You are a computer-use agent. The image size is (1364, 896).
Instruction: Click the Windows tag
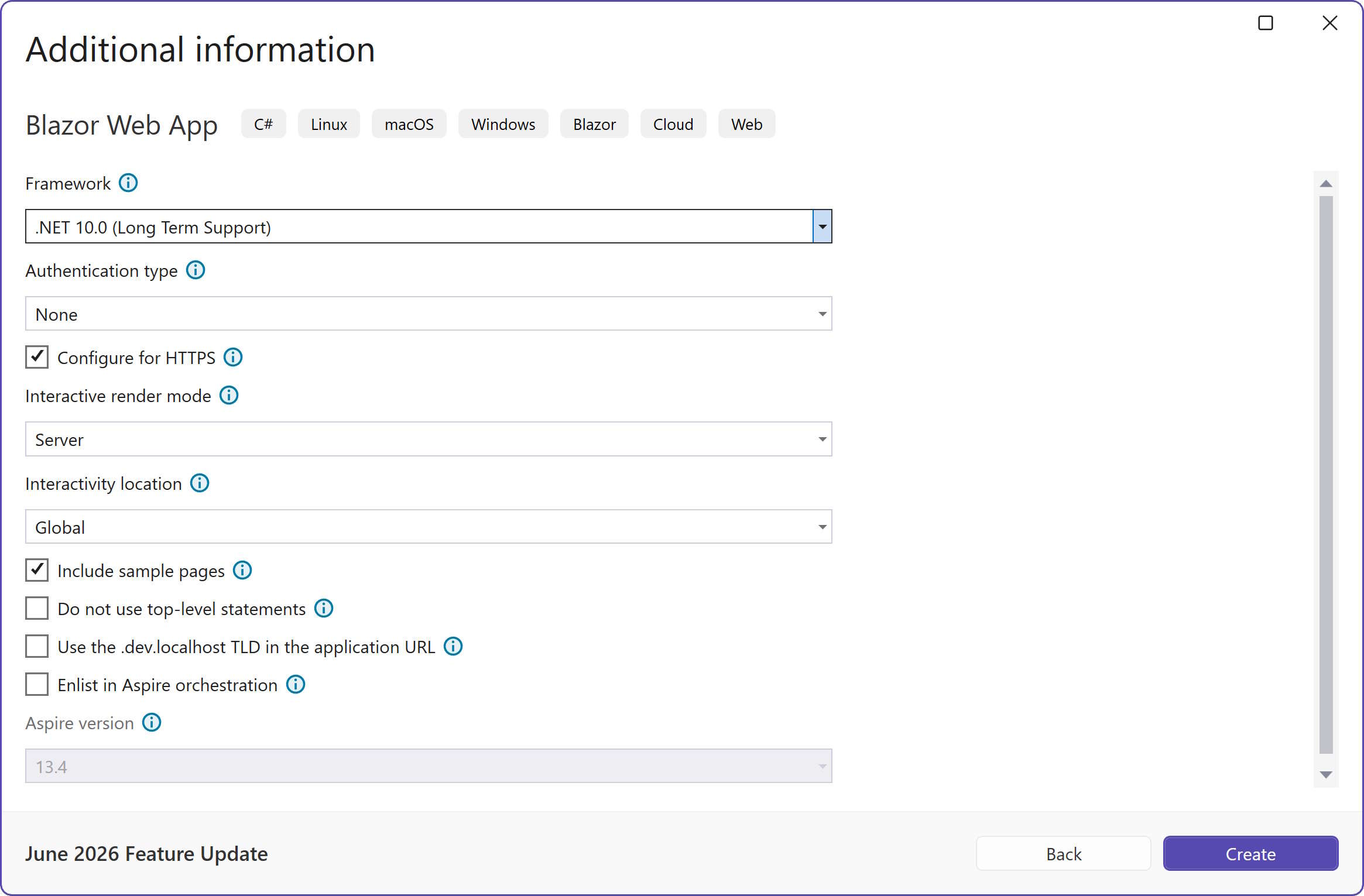pyautogui.click(x=503, y=124)
